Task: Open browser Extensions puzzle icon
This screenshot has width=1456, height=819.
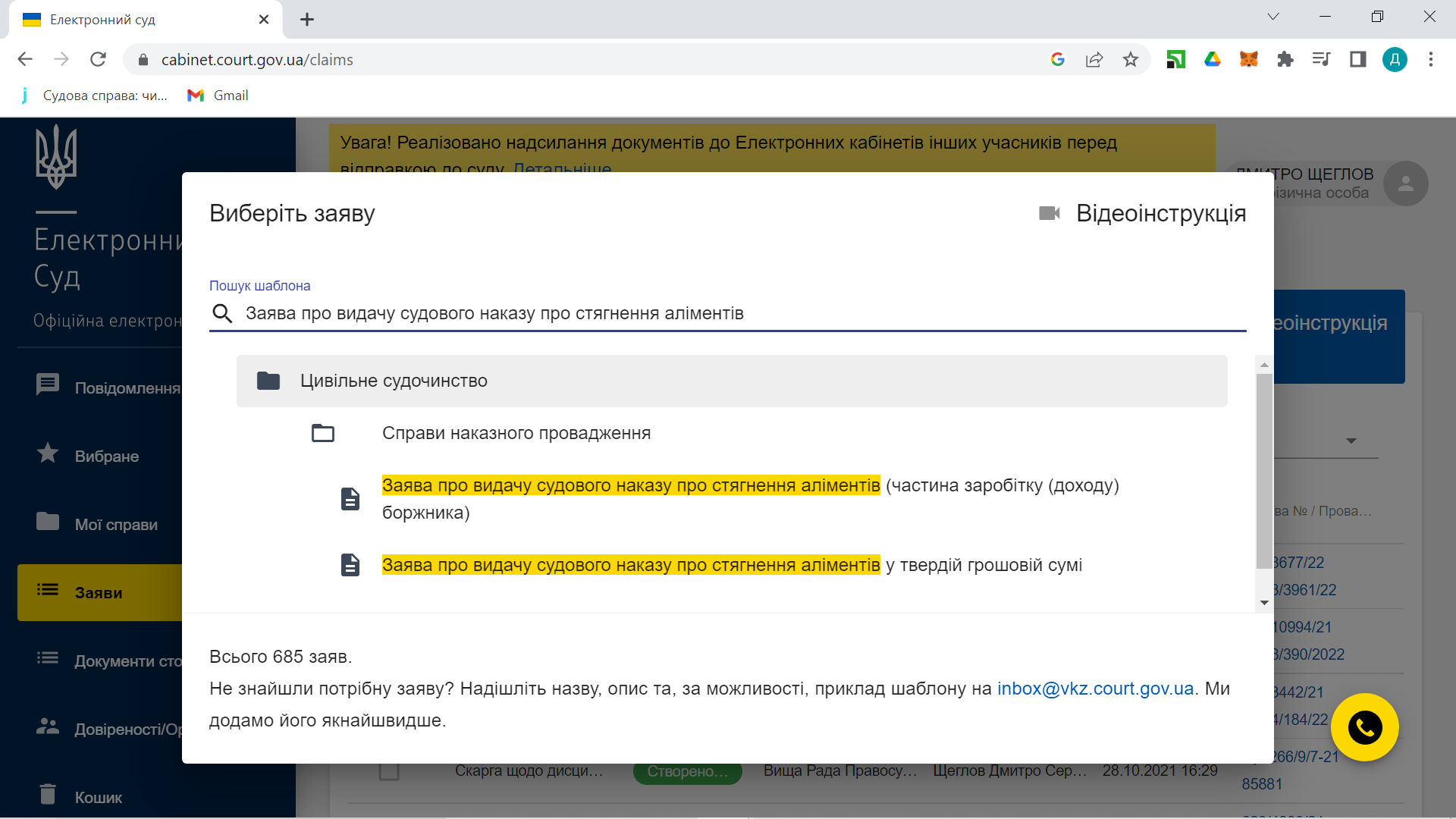Action: (x=1285, y=59)
